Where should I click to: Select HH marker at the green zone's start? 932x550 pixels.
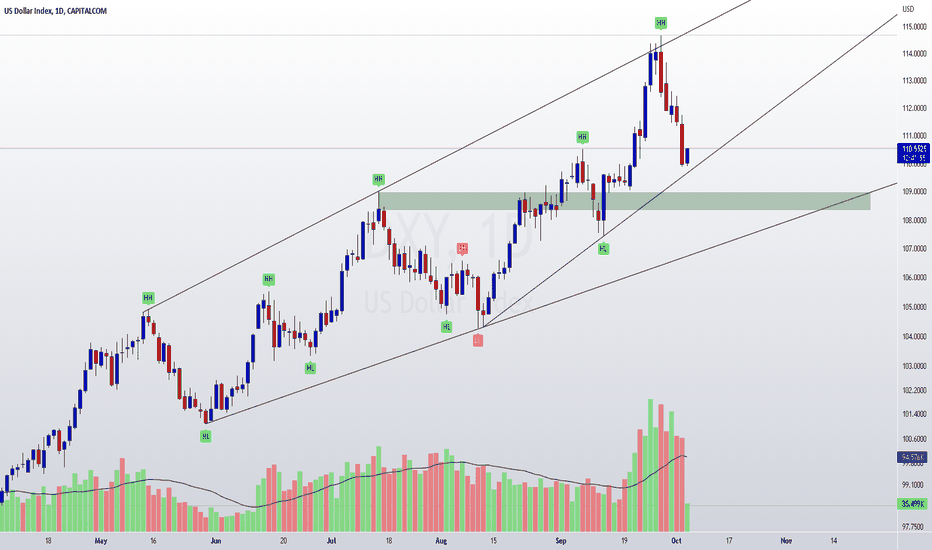(379, 179)
